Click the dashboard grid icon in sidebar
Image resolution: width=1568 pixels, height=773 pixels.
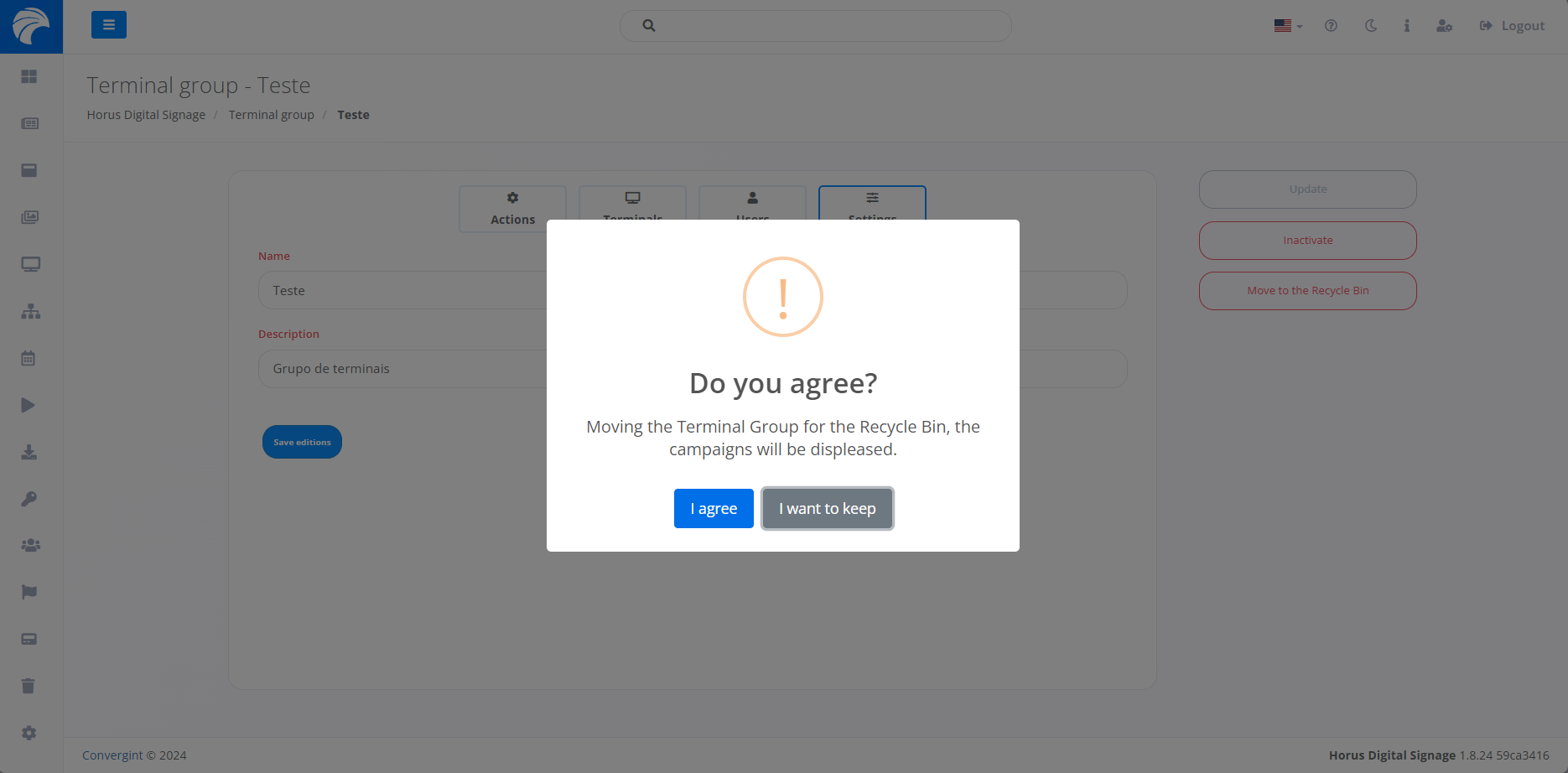pyautogui.click(x=29, y=76)
